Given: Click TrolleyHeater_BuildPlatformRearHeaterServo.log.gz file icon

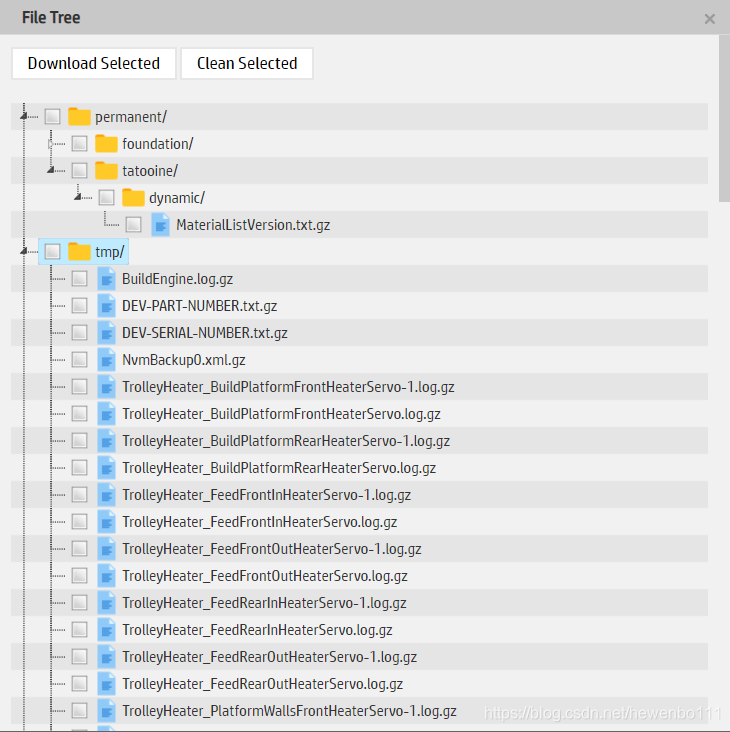Looking at the screenshot, I should tap(106, 468).
